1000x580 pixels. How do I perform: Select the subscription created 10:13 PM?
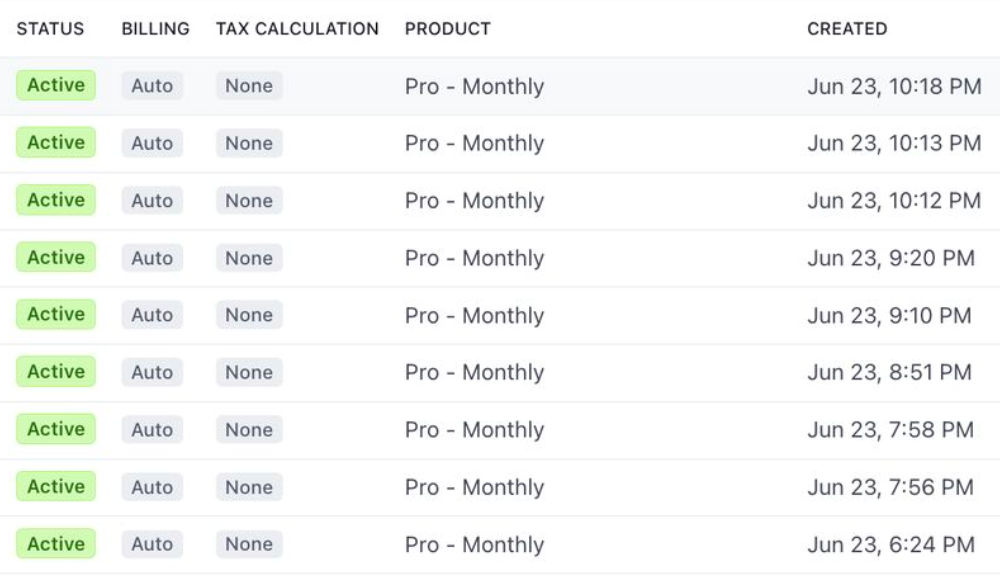tap(894, 144)
